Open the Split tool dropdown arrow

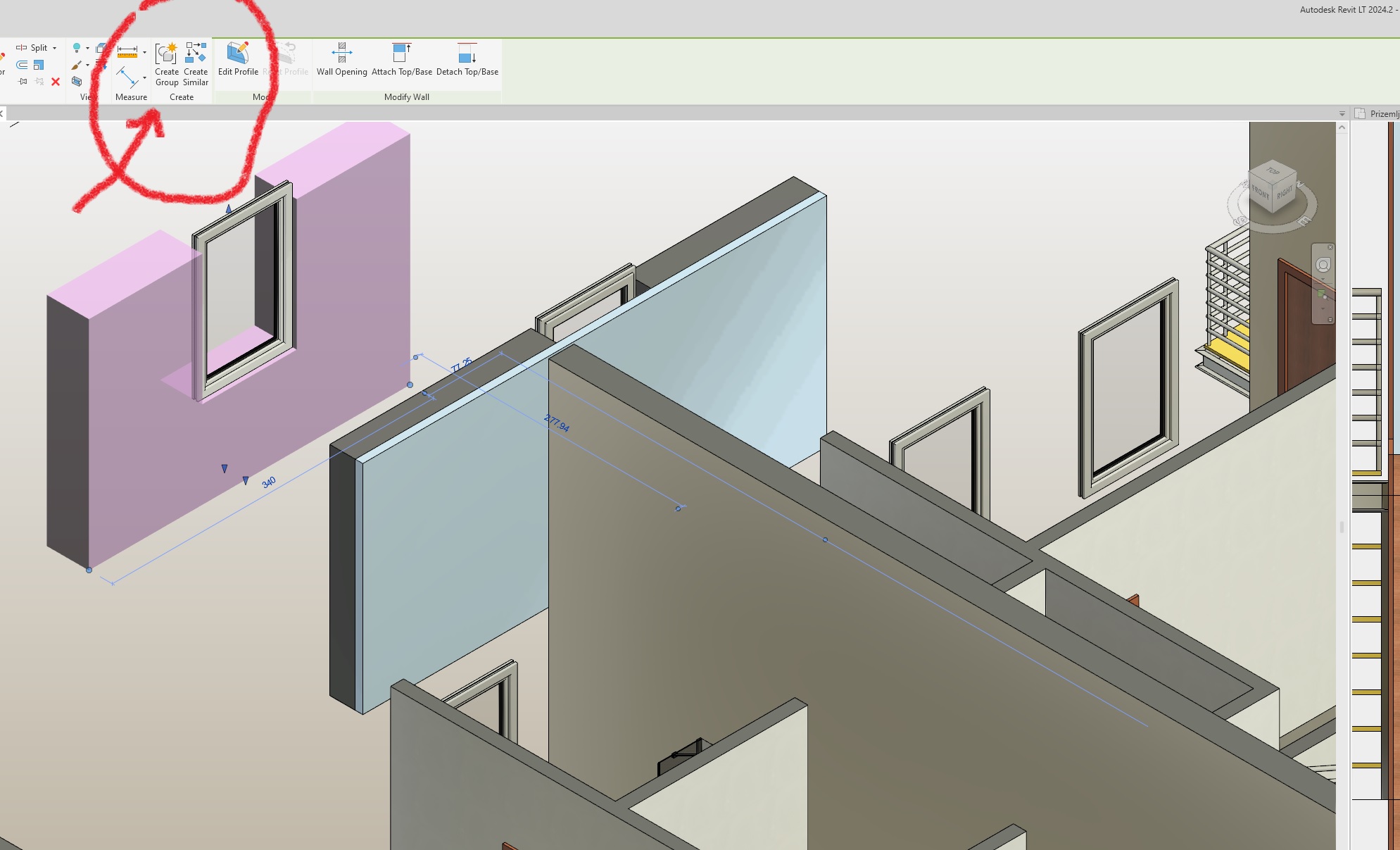tap(54, 47)
